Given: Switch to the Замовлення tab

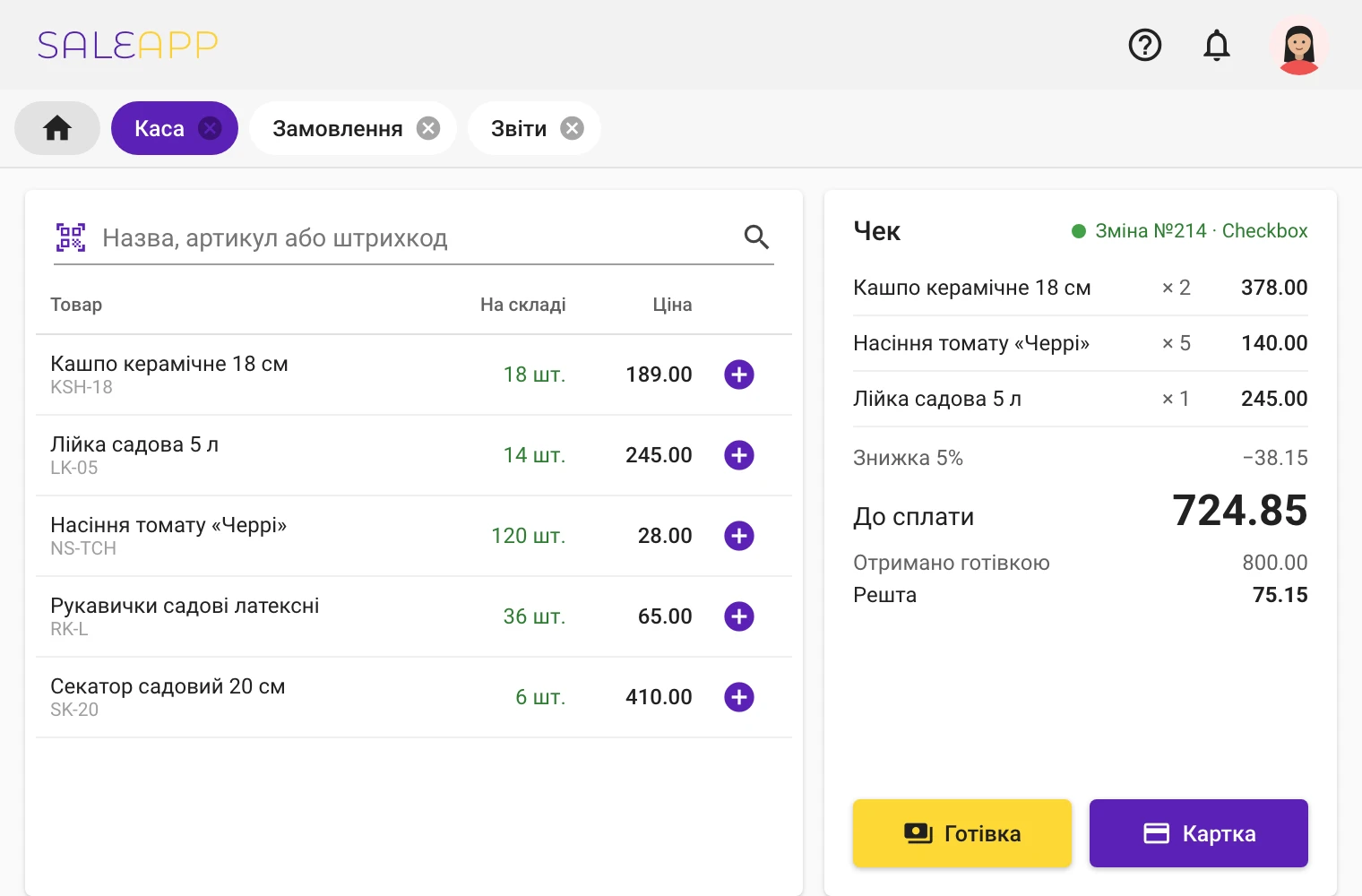Looking at the screenshot, I should click(x=338, y=128).
